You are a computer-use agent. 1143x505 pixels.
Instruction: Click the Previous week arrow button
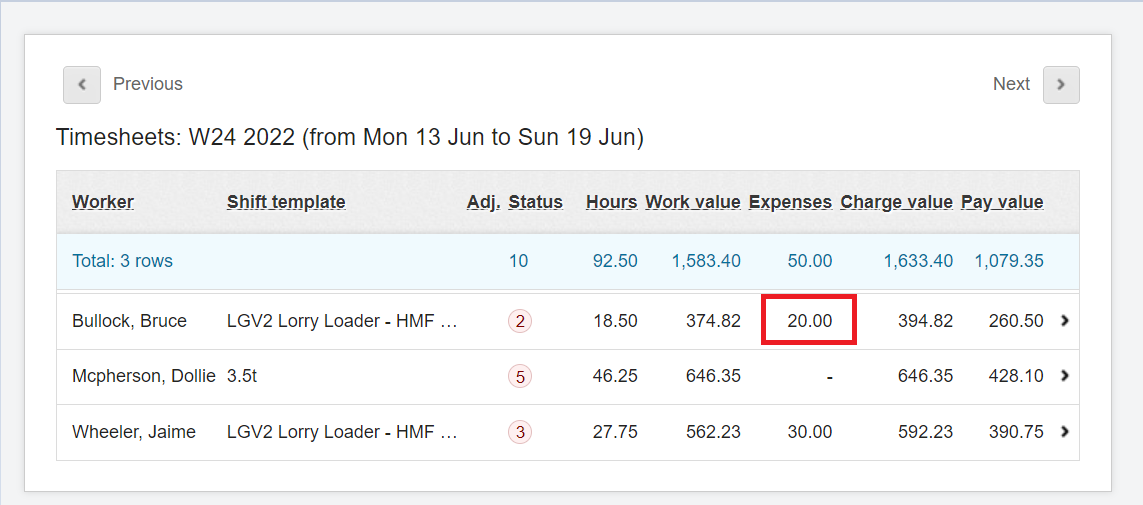pos(82,85)
